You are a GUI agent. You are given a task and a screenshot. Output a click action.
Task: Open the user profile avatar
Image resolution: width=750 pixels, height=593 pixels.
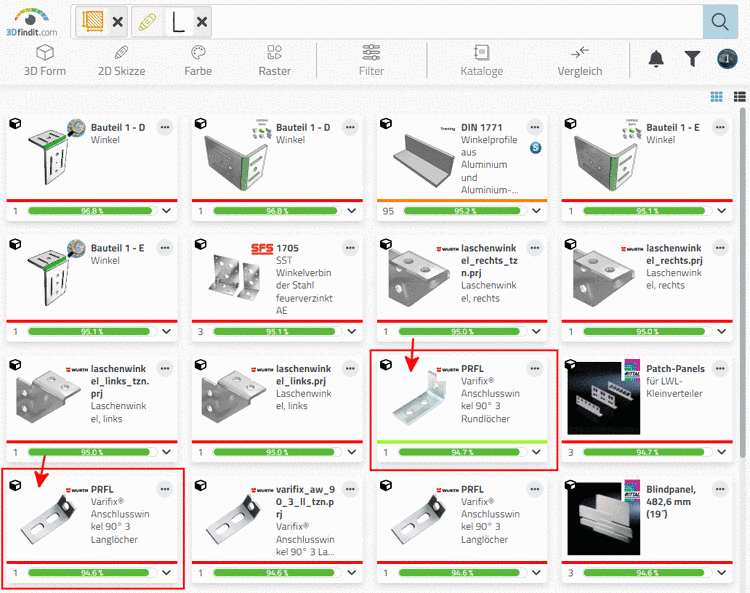[727, 59]
